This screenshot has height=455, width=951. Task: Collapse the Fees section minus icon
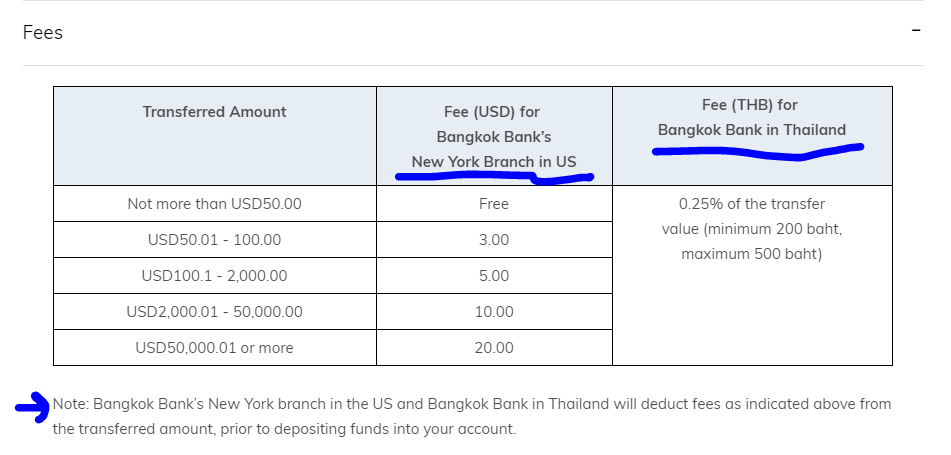click(x=916, y=30)
